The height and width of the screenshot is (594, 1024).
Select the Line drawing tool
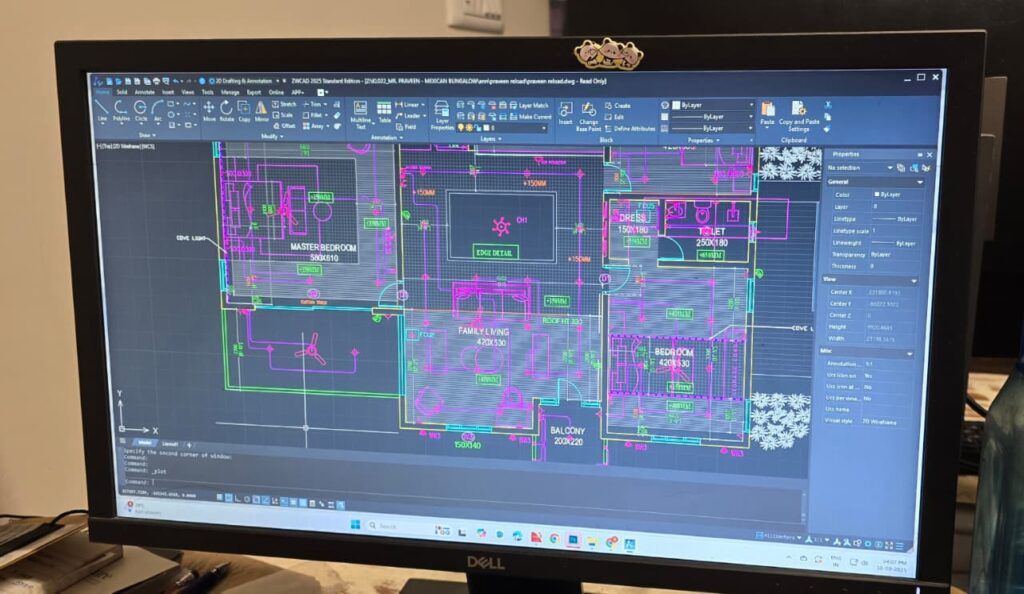tap(102, 109)
